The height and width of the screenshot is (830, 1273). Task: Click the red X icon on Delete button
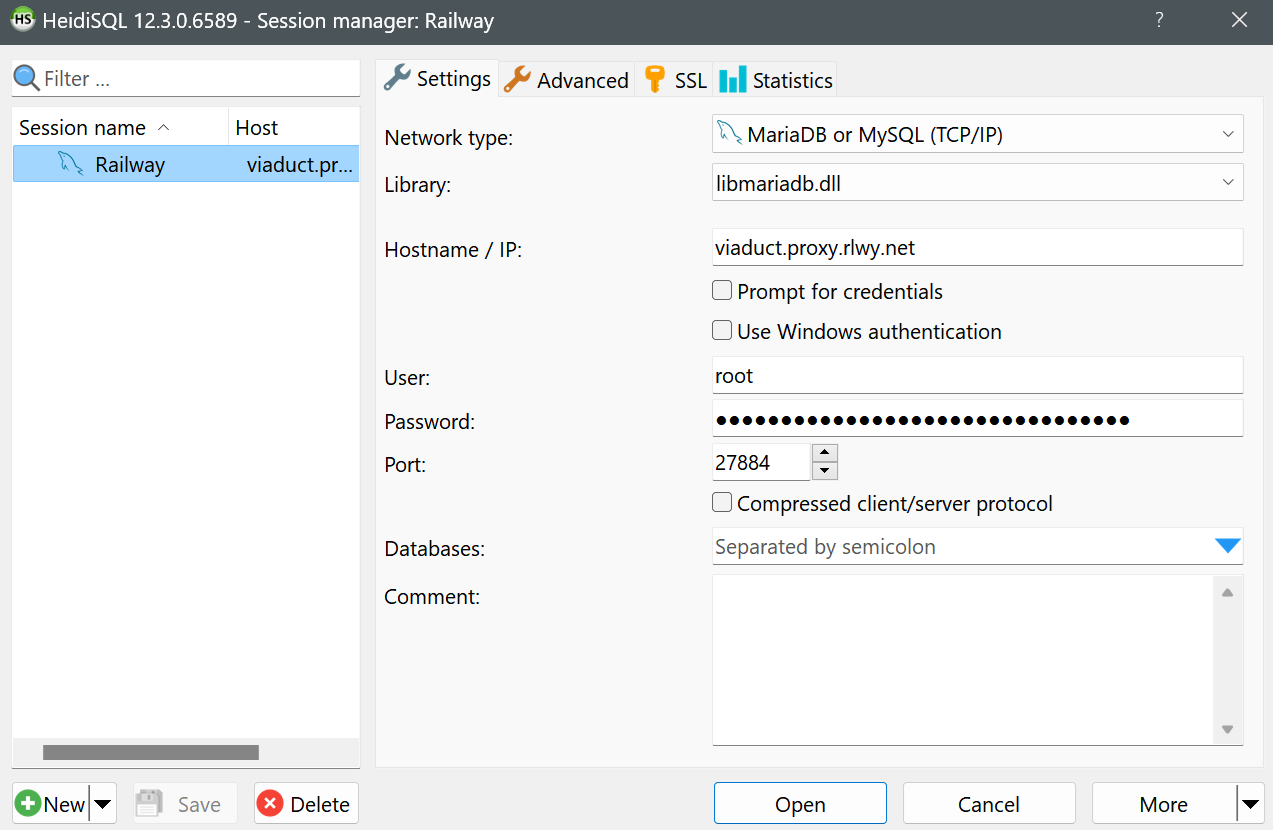point(270,804)
